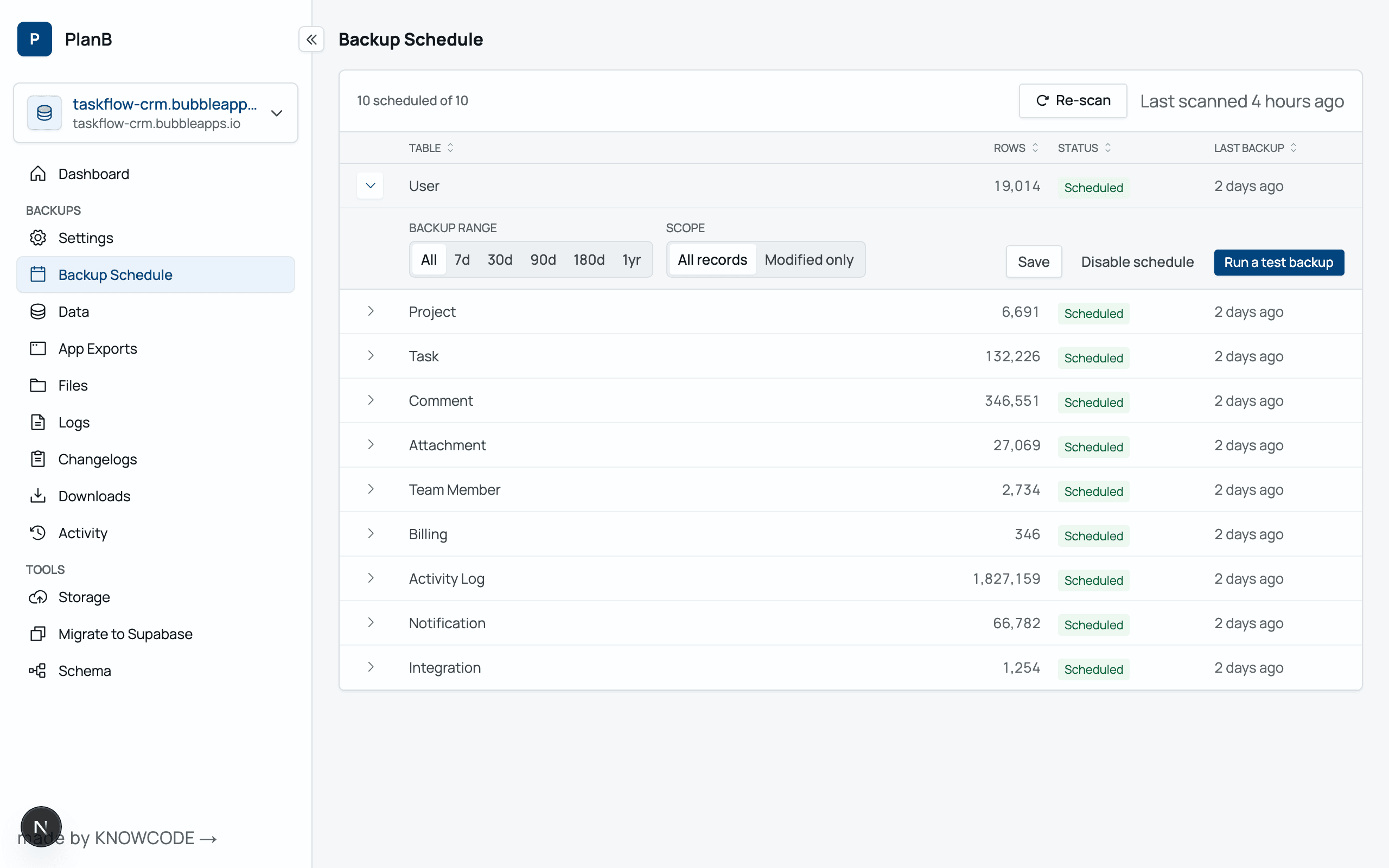Click Disable schedule

[1137, 262]
